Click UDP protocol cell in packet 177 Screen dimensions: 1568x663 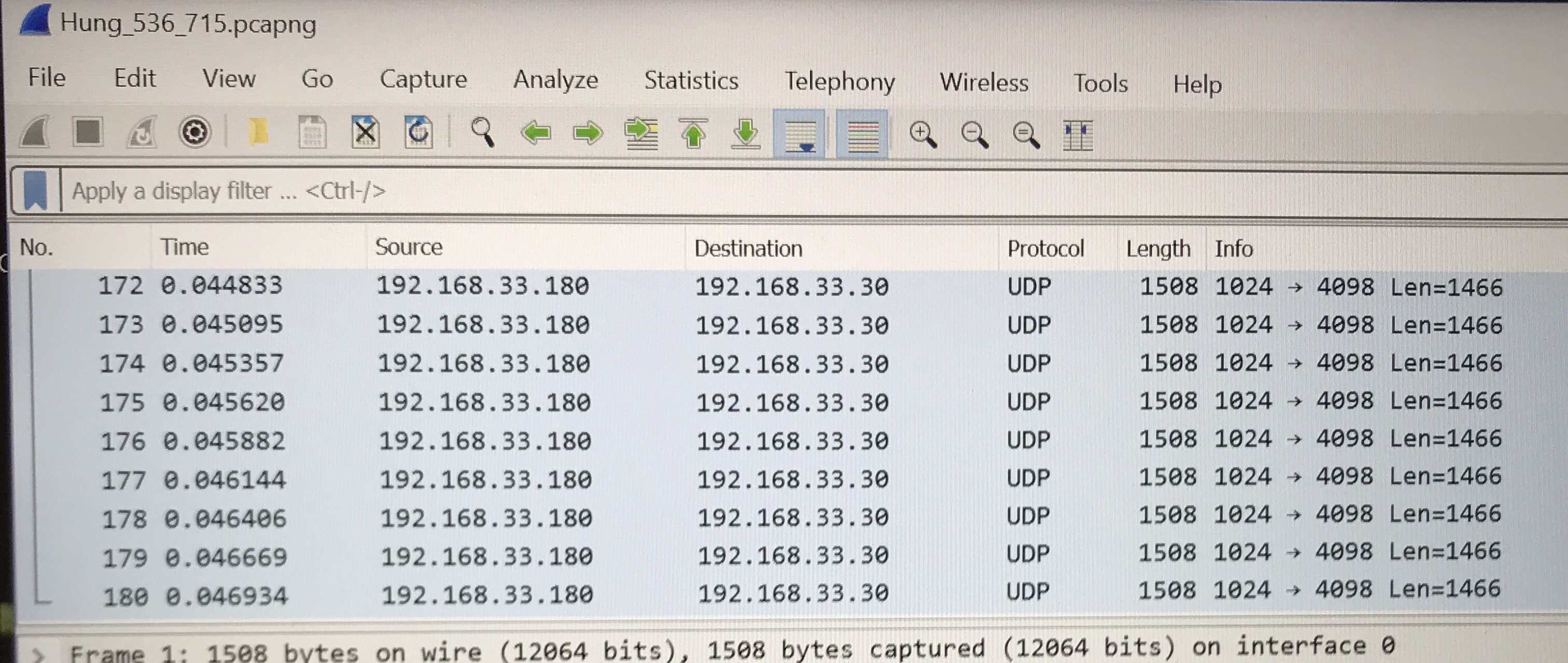click(1028, 478)
